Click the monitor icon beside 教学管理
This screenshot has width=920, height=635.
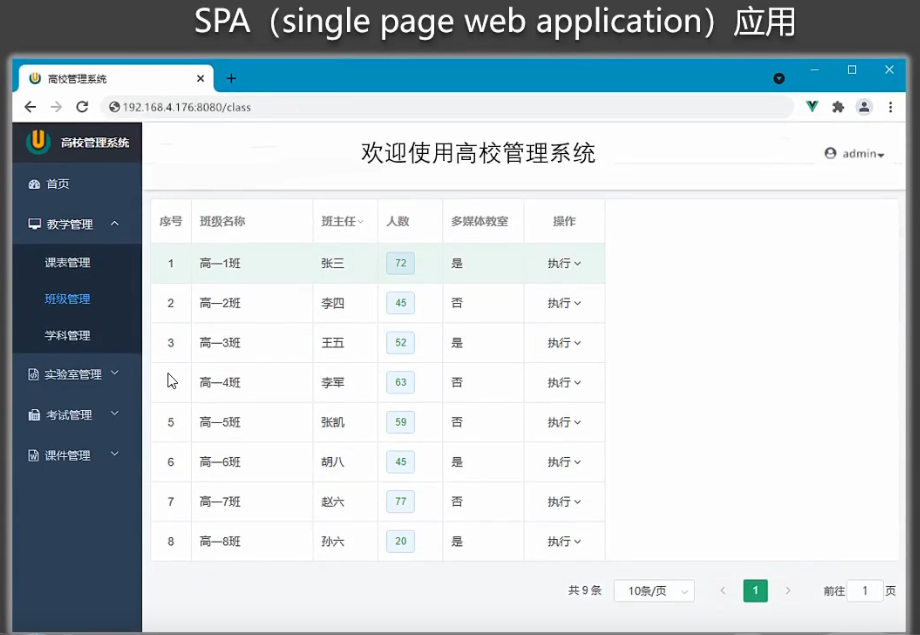tap(34, 224)
